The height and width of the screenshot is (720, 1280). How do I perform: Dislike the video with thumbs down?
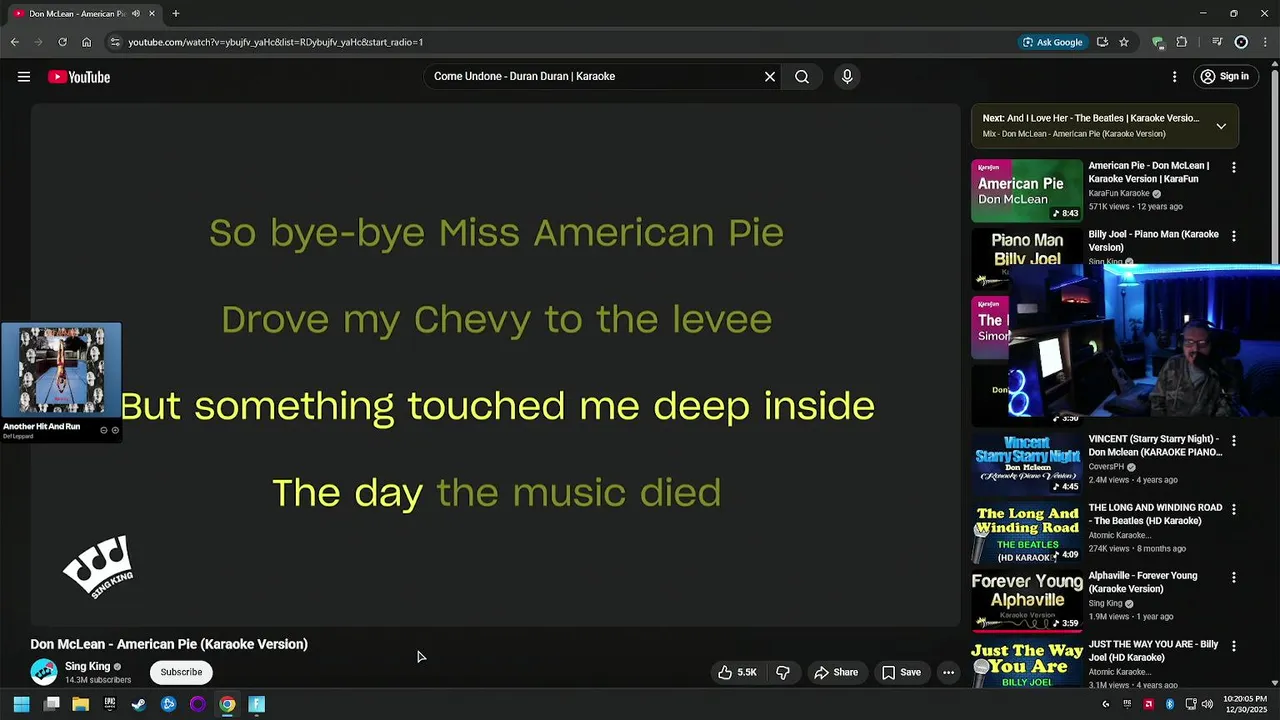[x=783, y=673]
